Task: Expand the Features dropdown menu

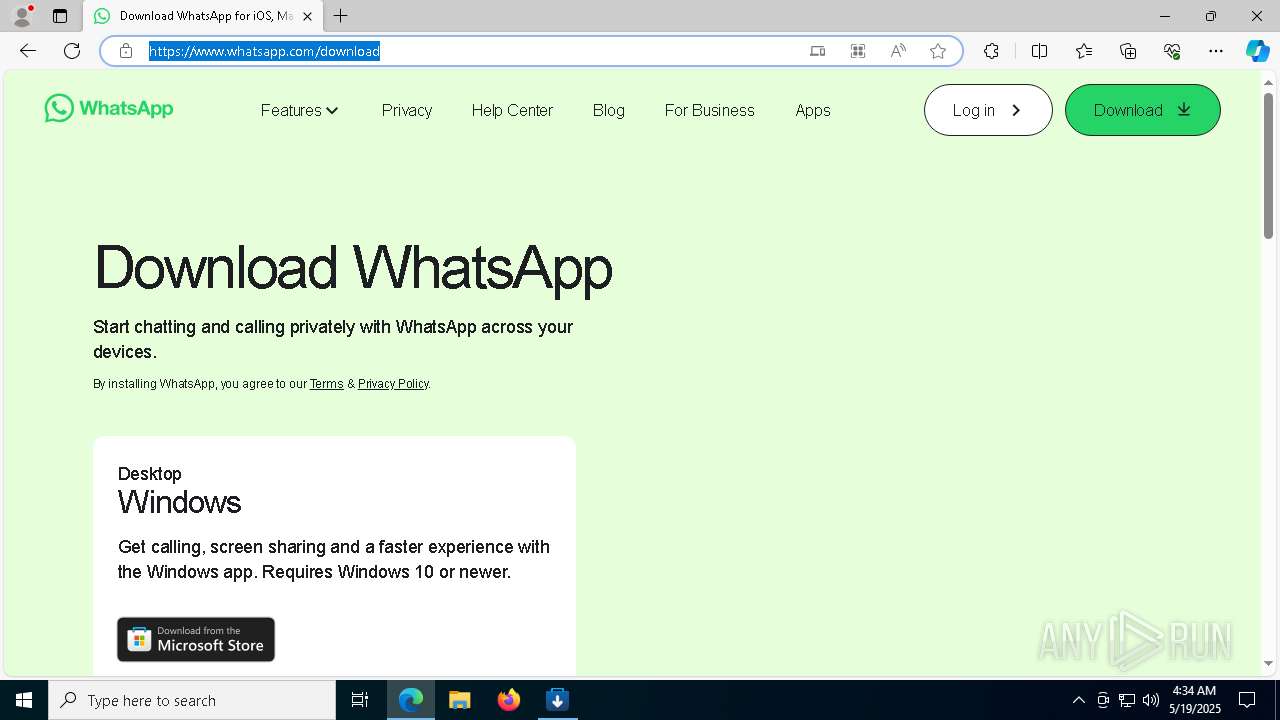Action: pyautogui.click(x=300, y=110)
